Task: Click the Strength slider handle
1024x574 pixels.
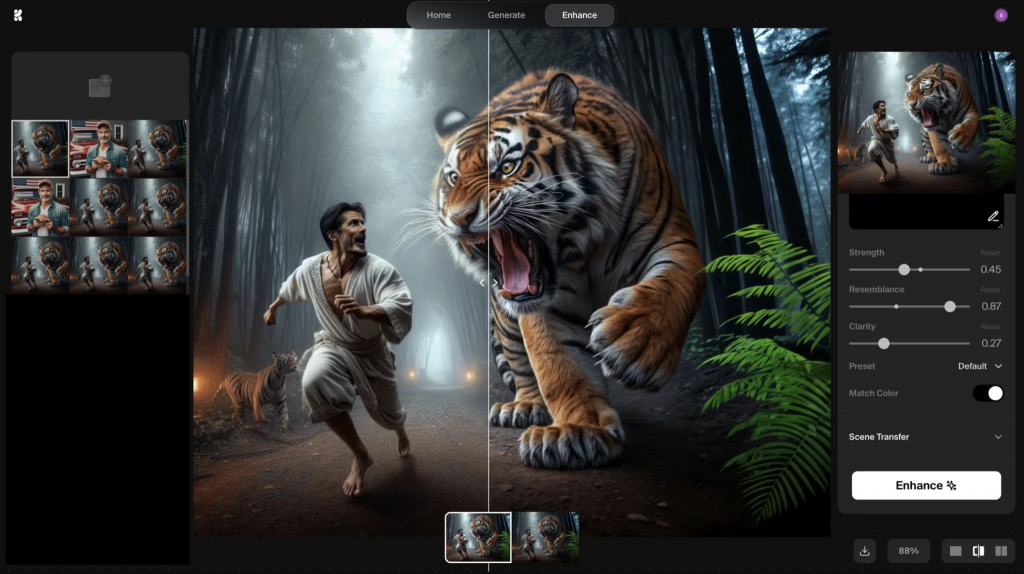Action: (904, 270)
